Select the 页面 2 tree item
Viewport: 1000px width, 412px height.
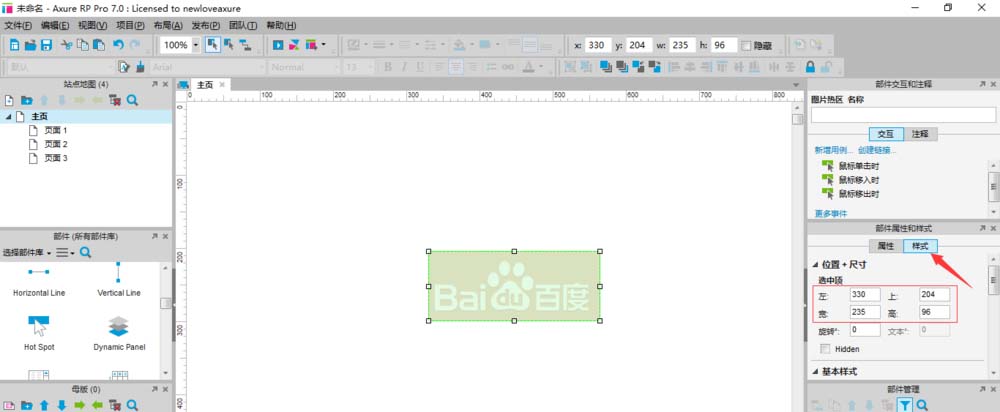pyautogui.click(x=55, y=144)
